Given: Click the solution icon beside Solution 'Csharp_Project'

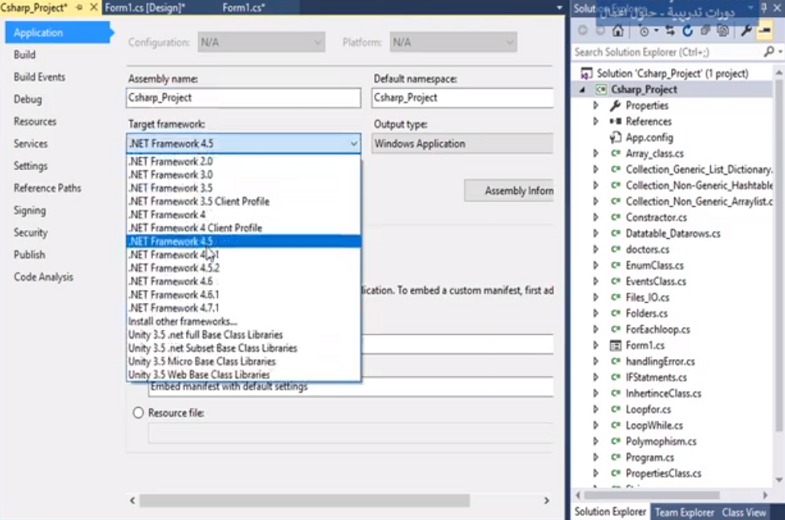Looking at the screenshot, I should tap(586, 74).
